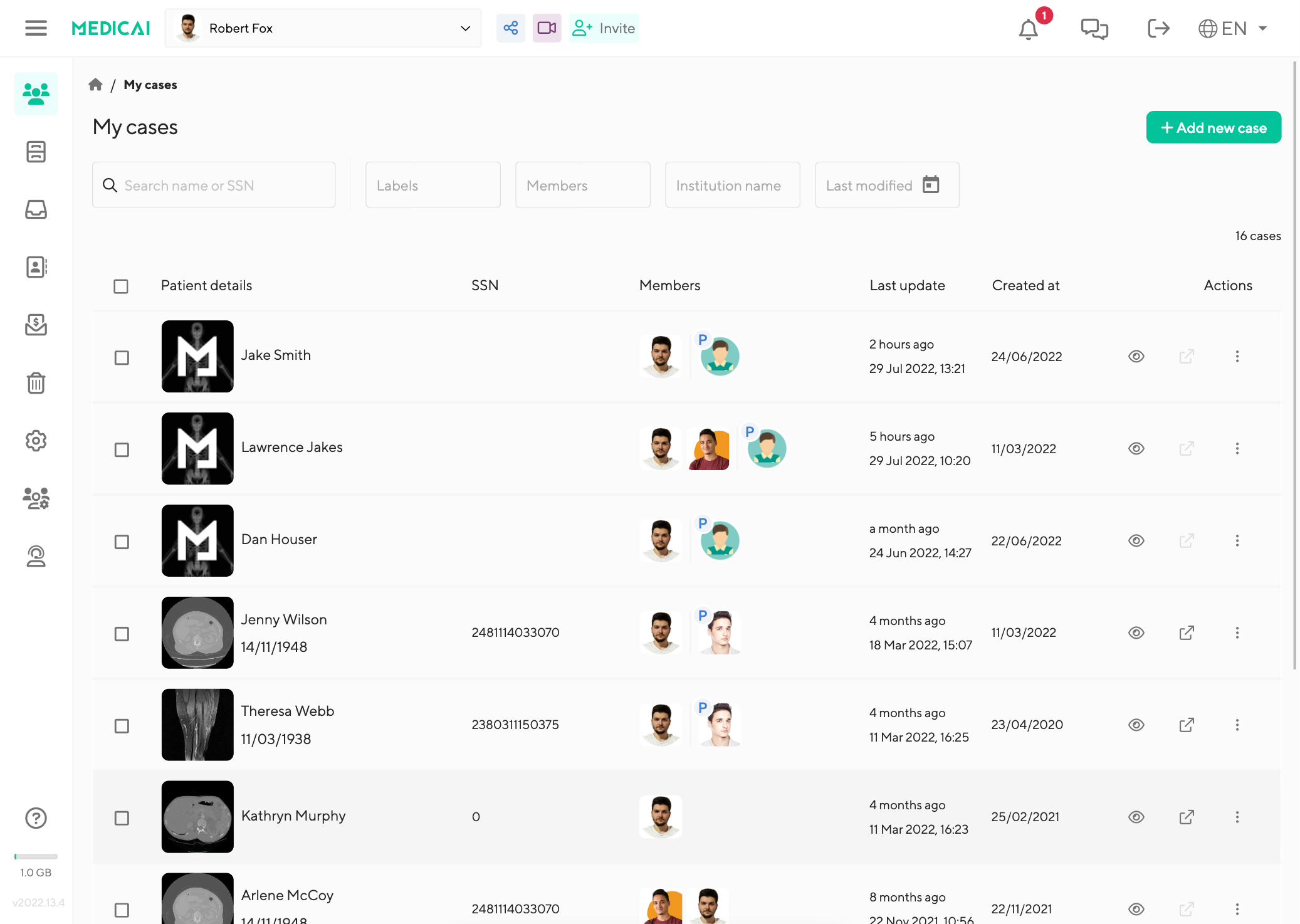Open notifications with the bell icon
Screen dimensions: 1300x924
(1028, 29)
